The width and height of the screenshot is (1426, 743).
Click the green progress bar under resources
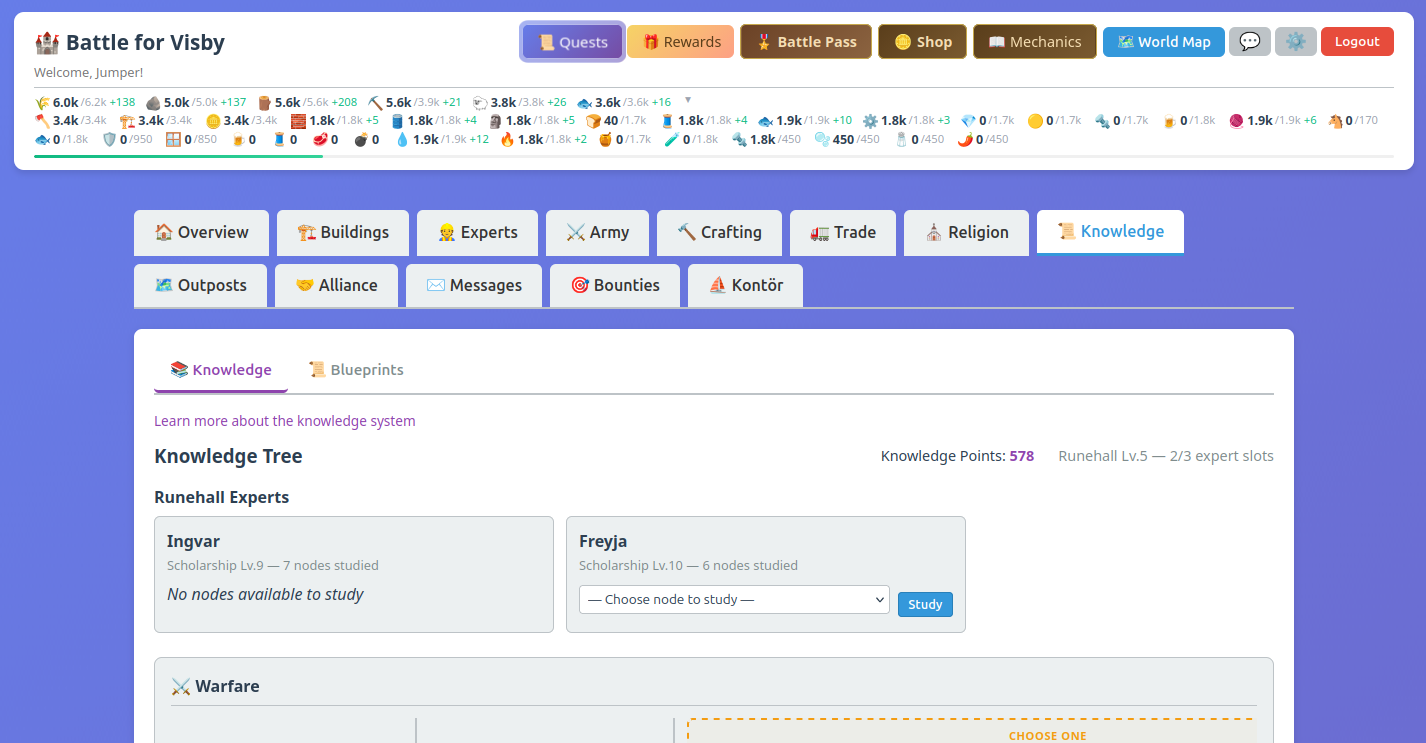[178, 156]
